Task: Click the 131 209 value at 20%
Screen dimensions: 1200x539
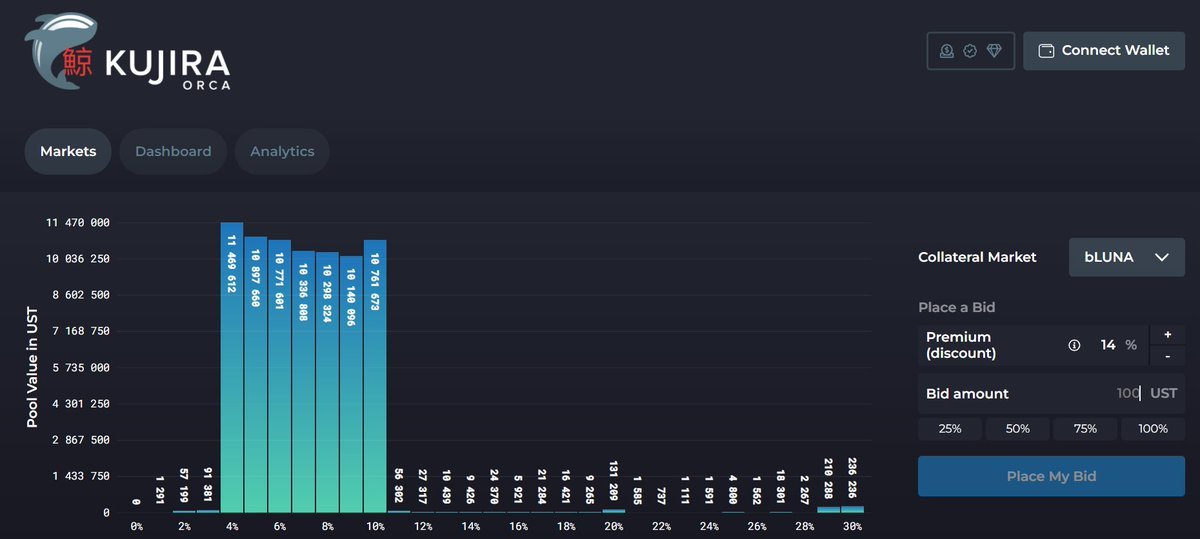Action: click(614, 482)
